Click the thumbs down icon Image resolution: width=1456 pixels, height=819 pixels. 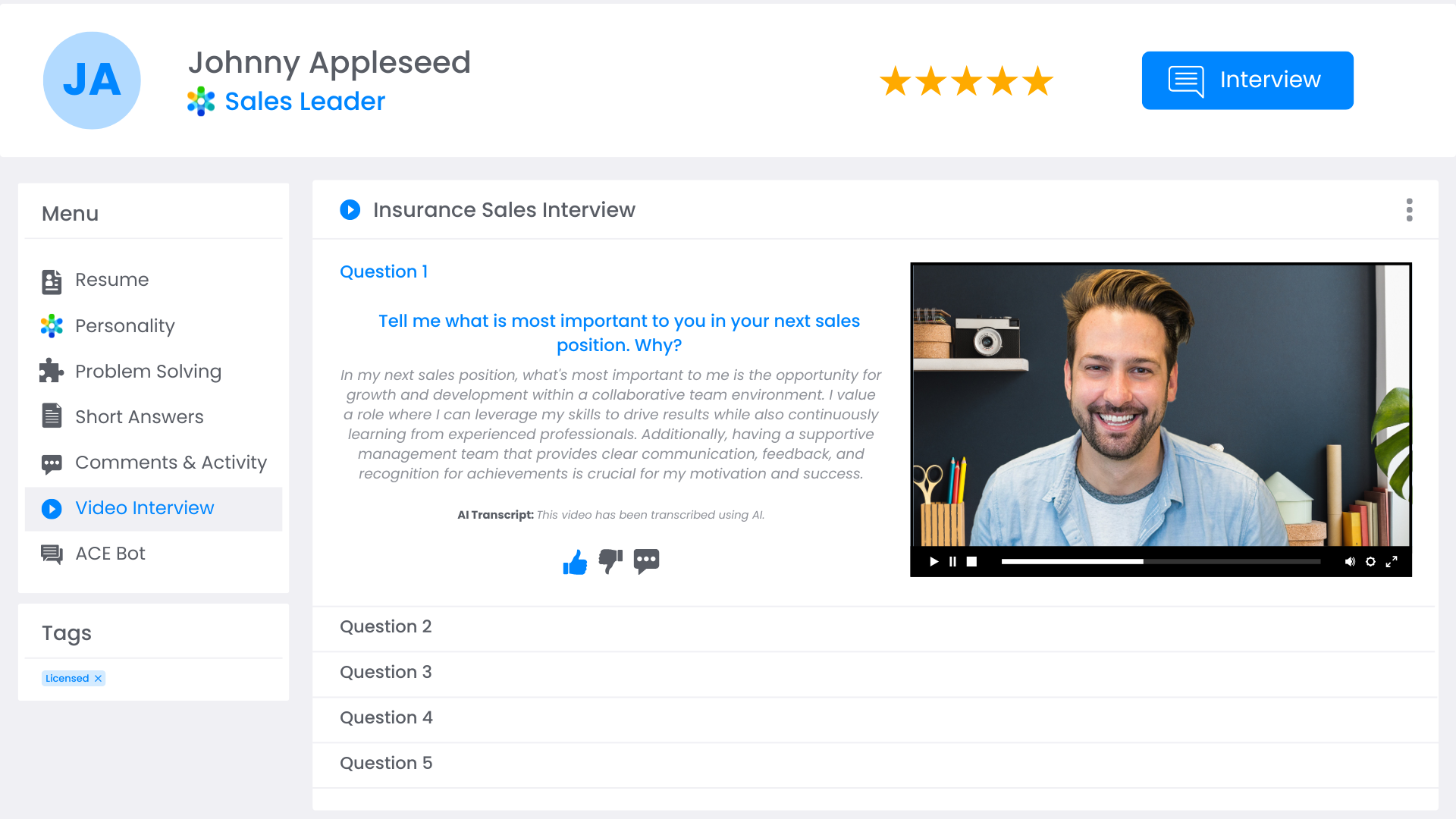coord(610,562)
